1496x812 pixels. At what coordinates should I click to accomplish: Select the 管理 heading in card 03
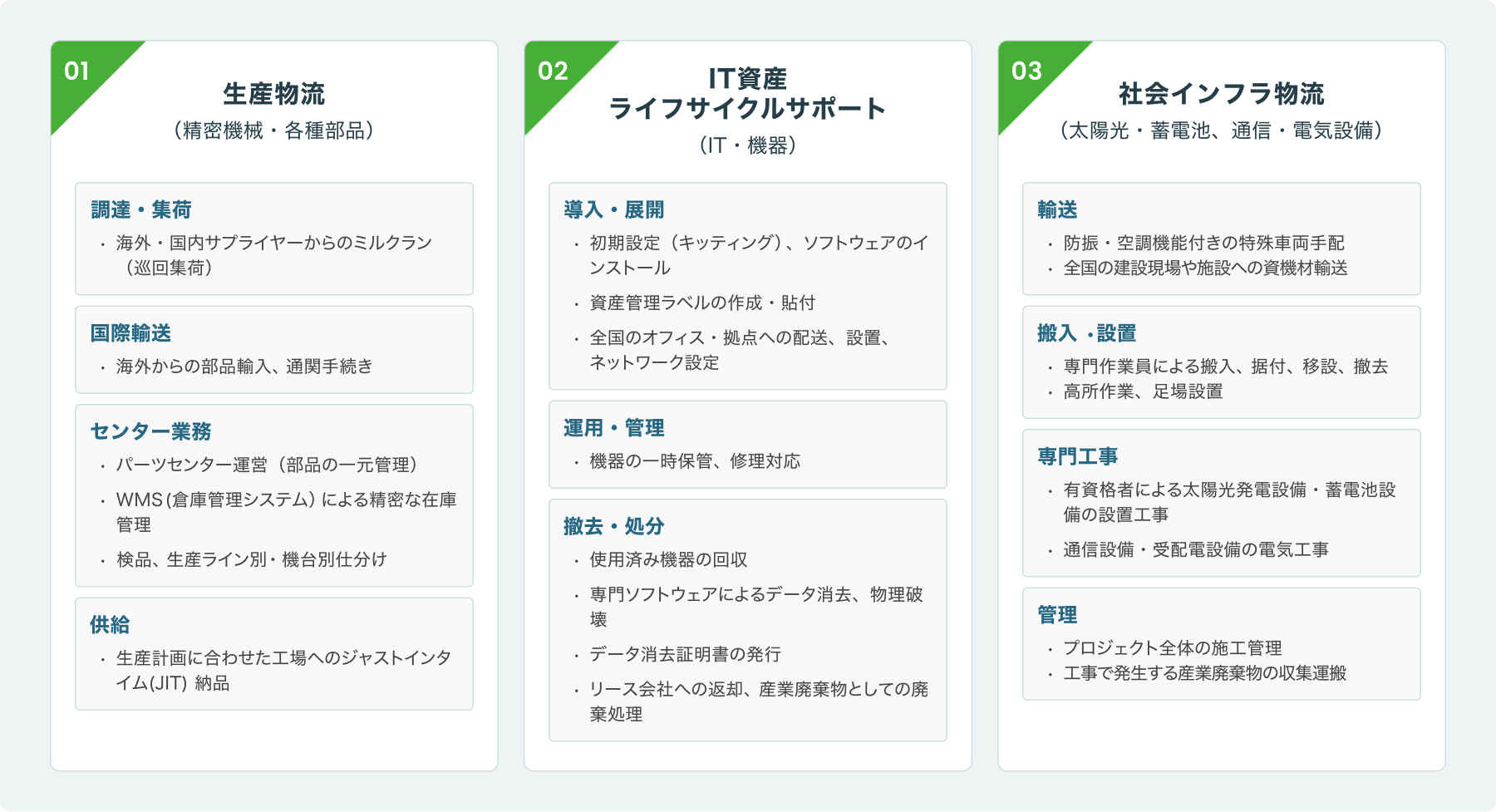click(x=1057, y=615)
